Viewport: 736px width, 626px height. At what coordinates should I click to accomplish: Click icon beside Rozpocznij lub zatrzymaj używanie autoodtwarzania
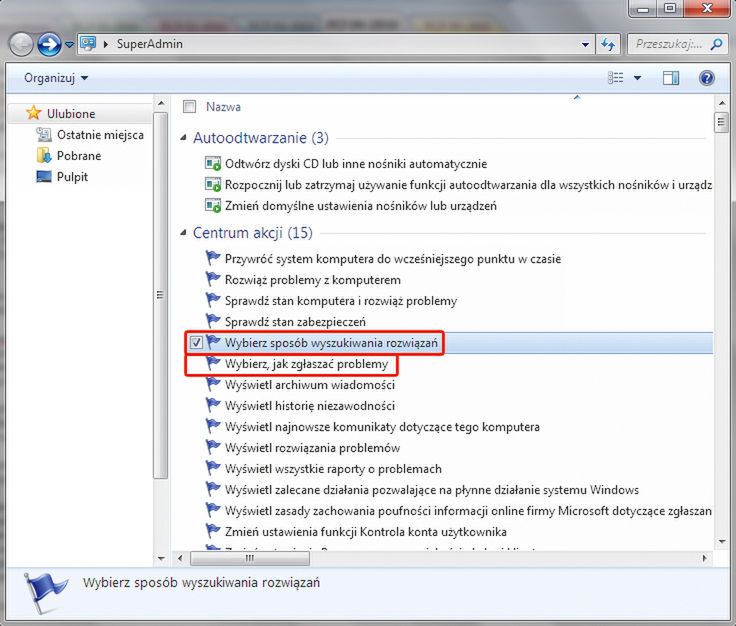[x=213, y=184]
